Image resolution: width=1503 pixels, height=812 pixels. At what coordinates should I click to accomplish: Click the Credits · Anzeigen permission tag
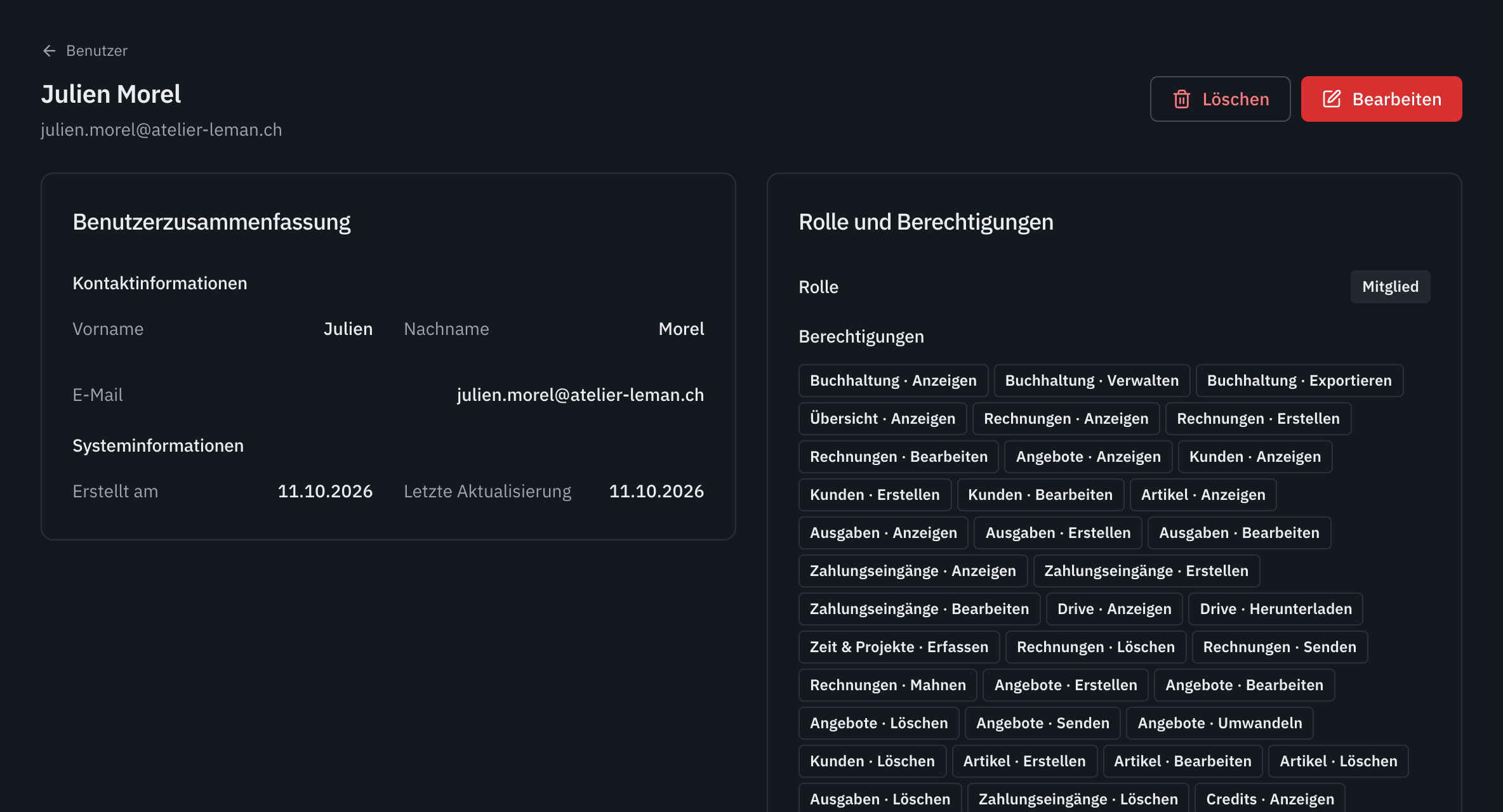[1269, 799]
